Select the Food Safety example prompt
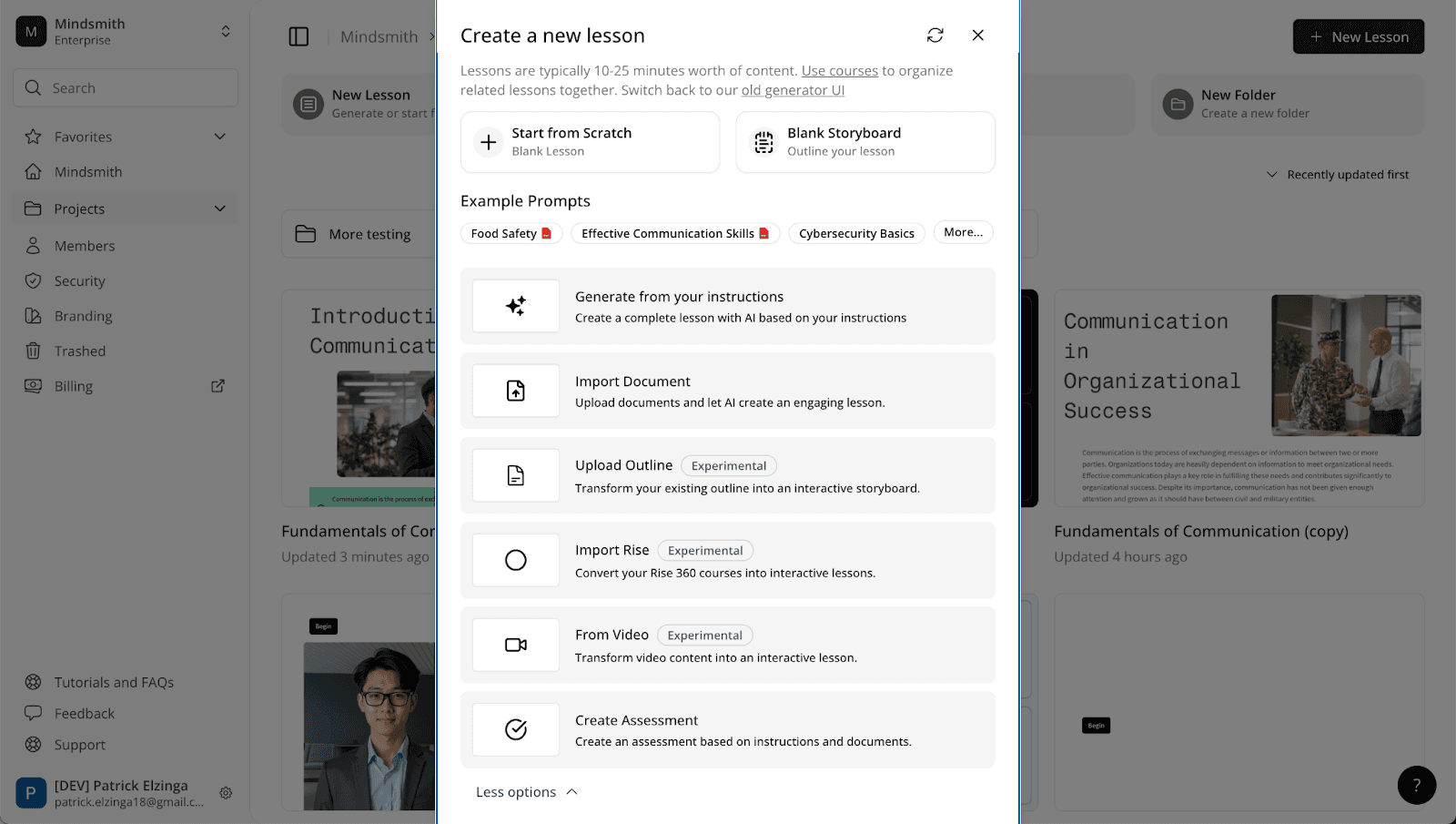Image resolution: width=1456 pixels, height=824 pixels. point(511,233)
